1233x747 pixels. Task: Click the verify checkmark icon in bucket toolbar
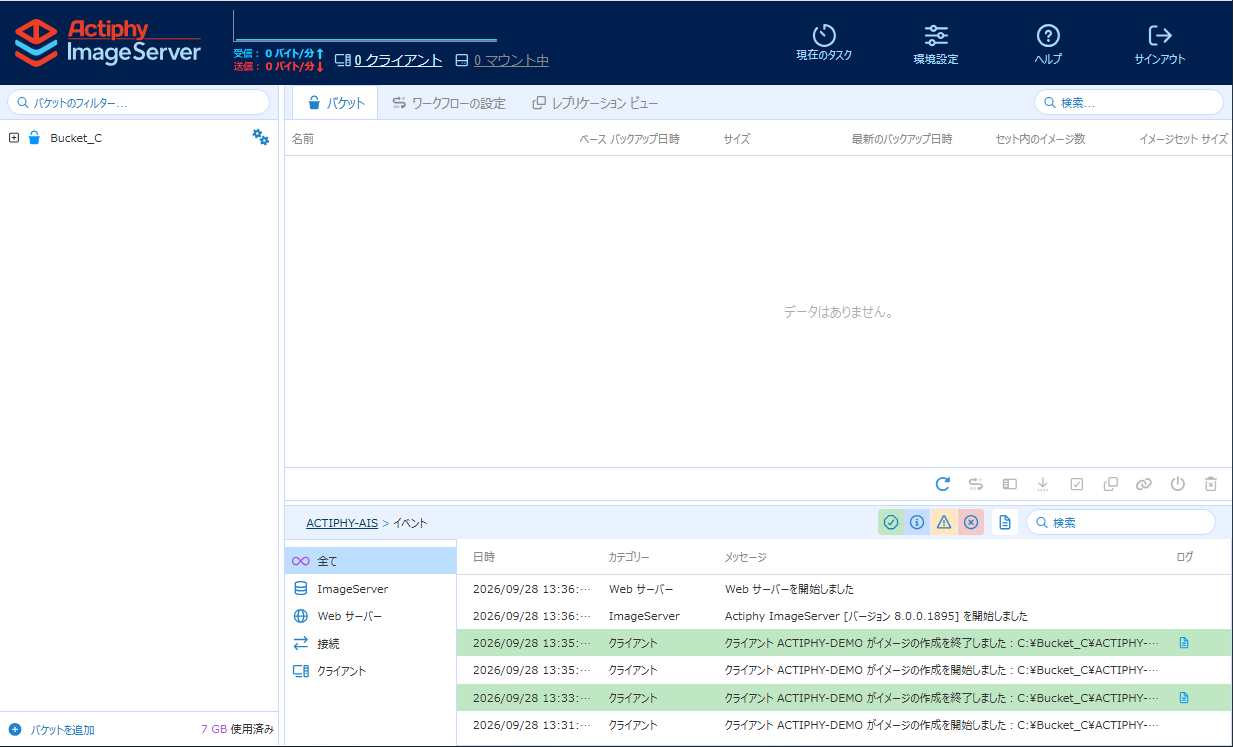1077,484
